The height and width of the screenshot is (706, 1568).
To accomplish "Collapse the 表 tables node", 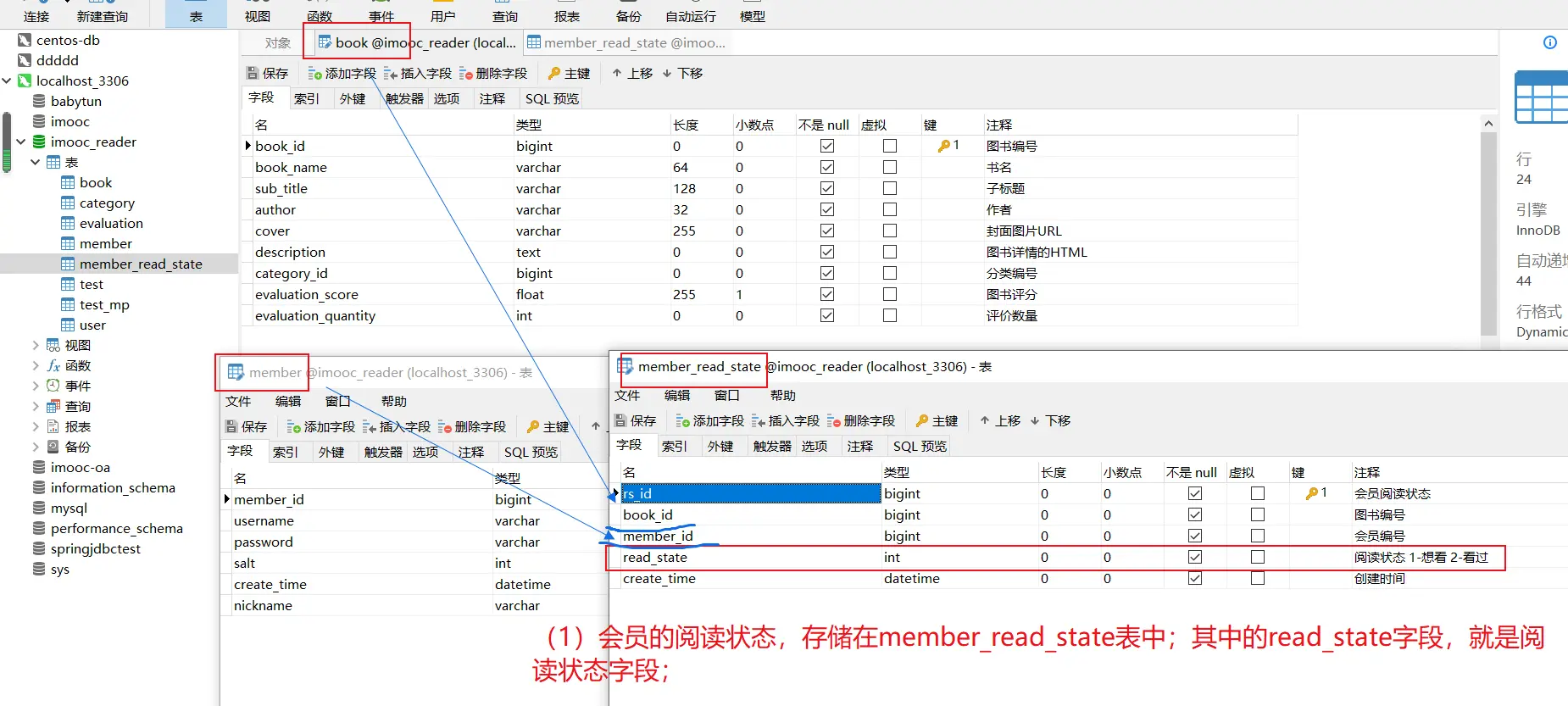I will click(36, 162).
